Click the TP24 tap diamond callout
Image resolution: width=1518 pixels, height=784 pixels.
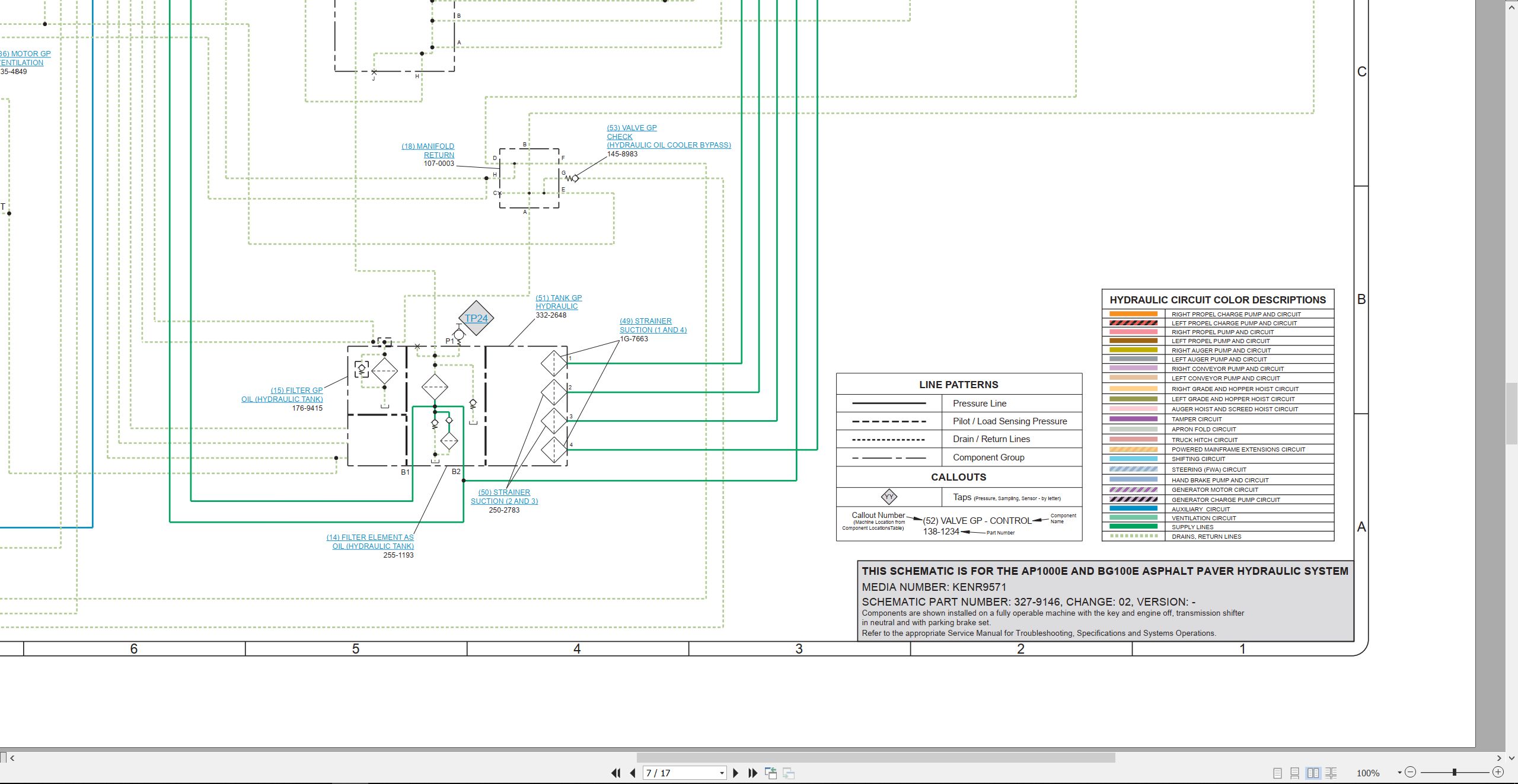point(476,318)
